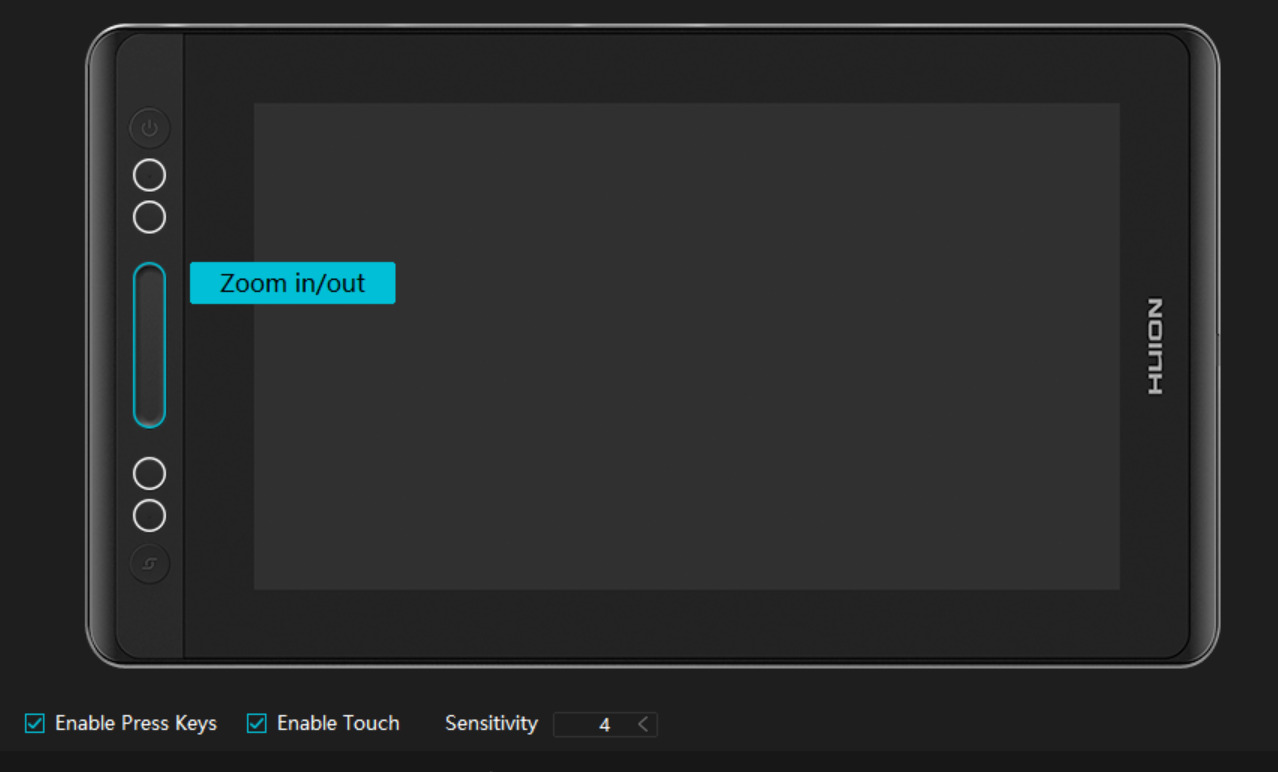Image resolution: width=1278 pixels, height=772 pixels.
Task: Toggle the Enable Press Keys checkbox
Action: 35,723
